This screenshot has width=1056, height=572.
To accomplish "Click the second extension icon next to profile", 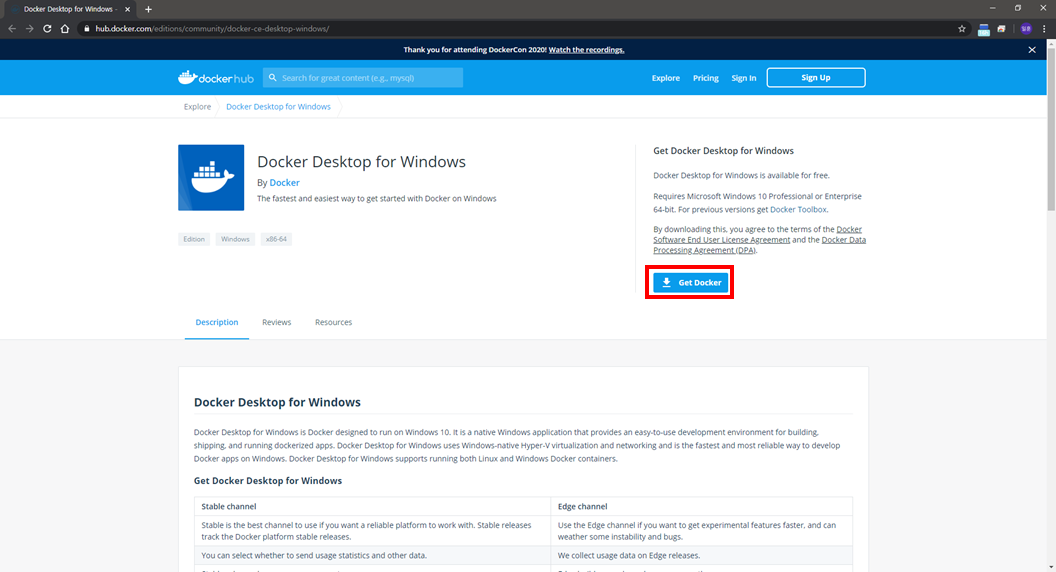I will (1002, 29).
